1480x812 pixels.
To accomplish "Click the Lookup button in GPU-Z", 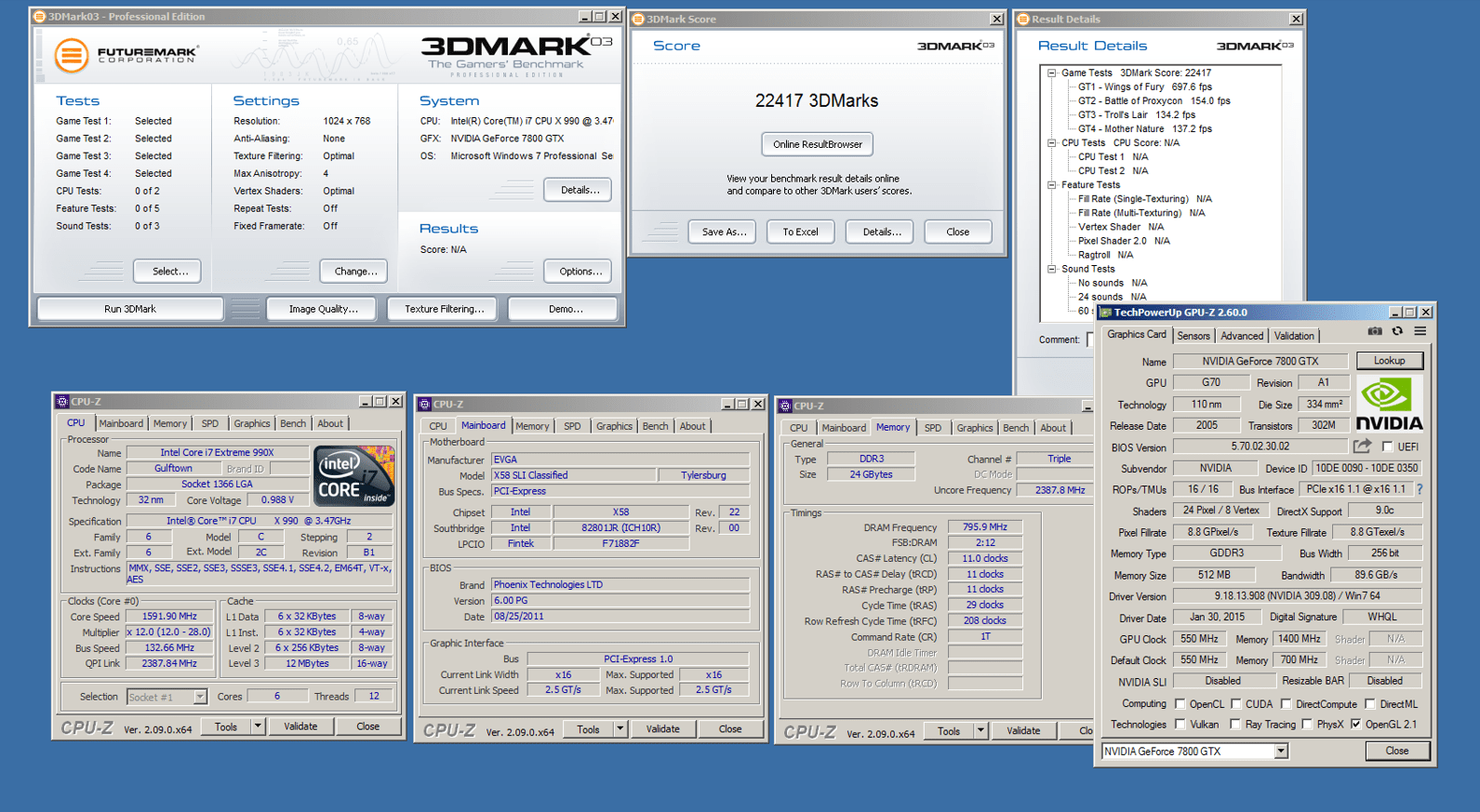I will (1389, 361).
